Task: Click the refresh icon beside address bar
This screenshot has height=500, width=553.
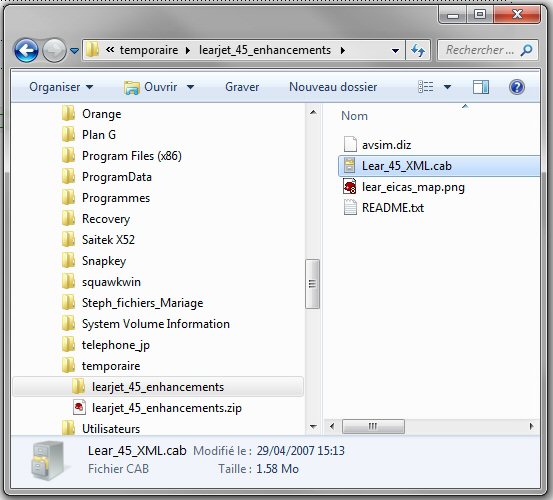Action: 418,50
